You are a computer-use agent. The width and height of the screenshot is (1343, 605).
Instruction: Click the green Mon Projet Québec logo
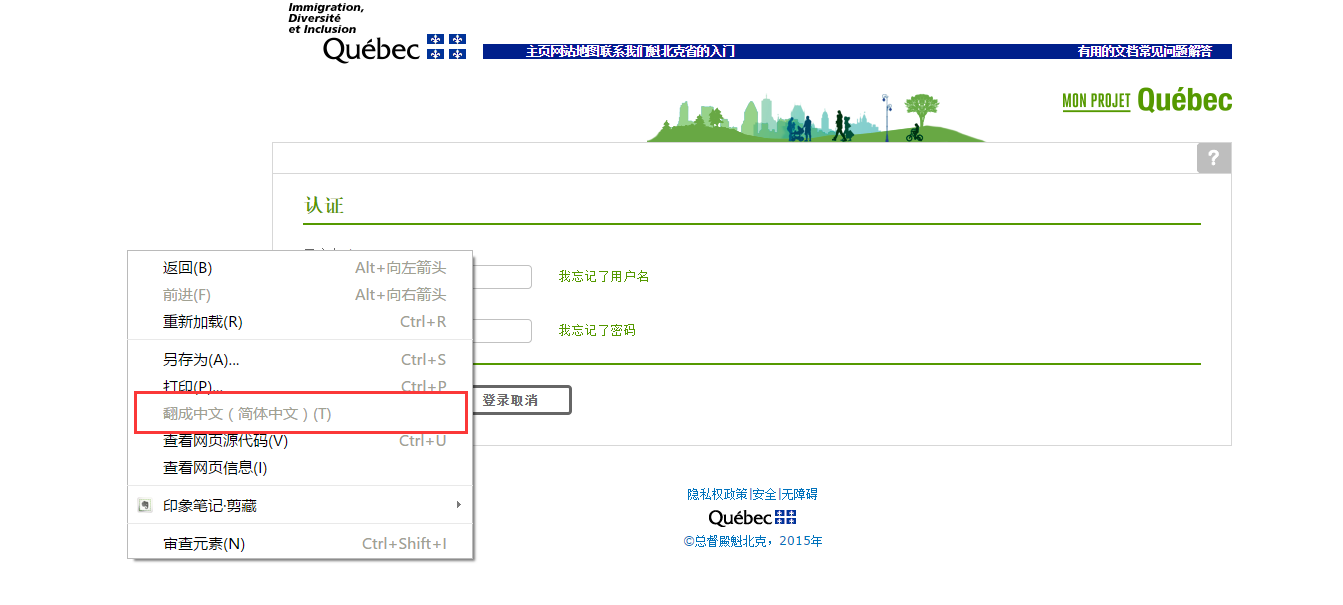(x=1146, y=100)
